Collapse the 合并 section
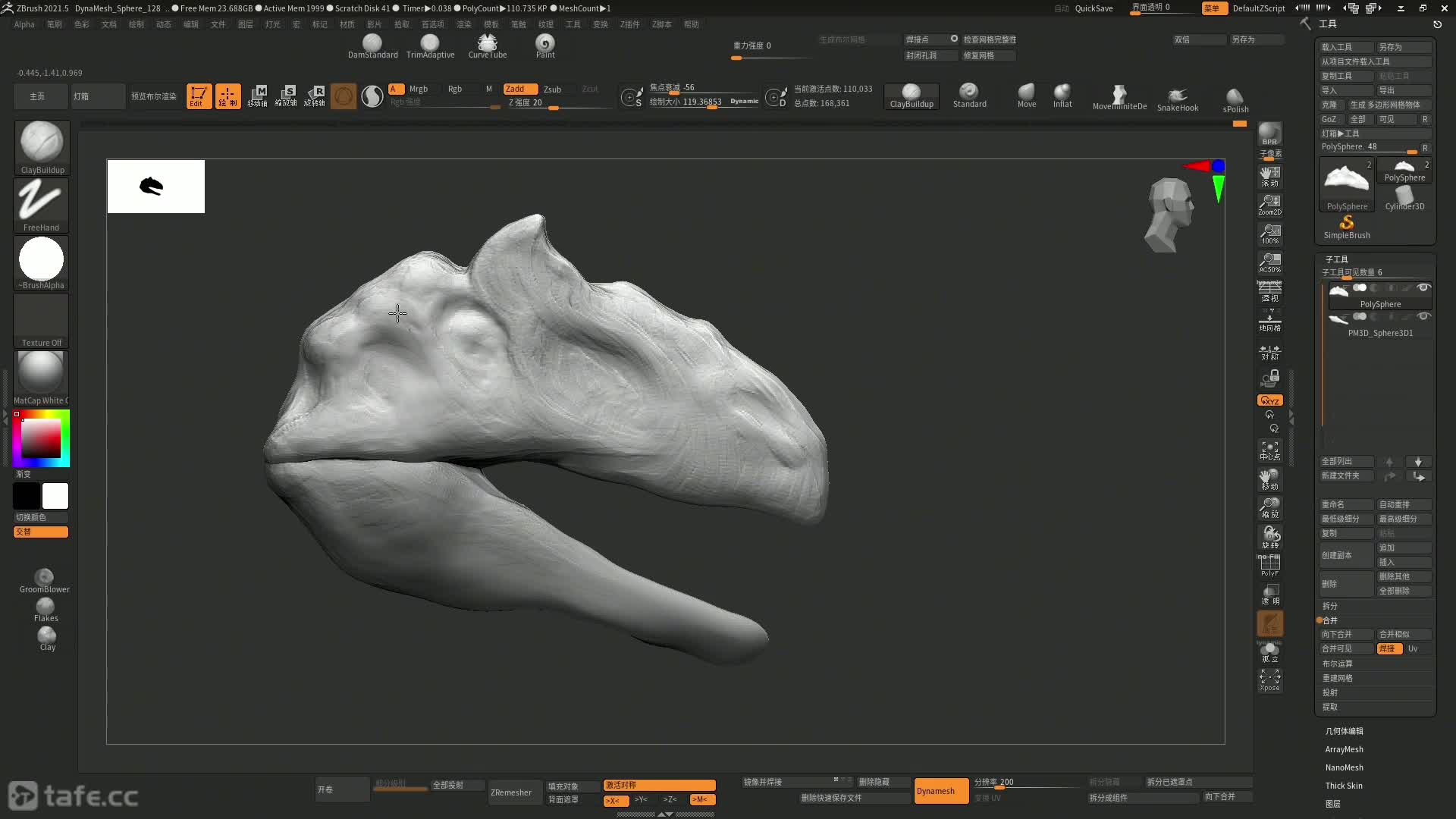 pos(1330,620)
